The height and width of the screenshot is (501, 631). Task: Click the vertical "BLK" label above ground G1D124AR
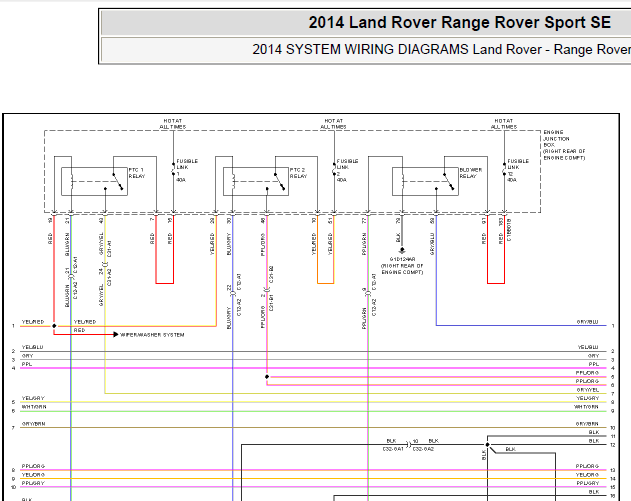pos(398,237)
